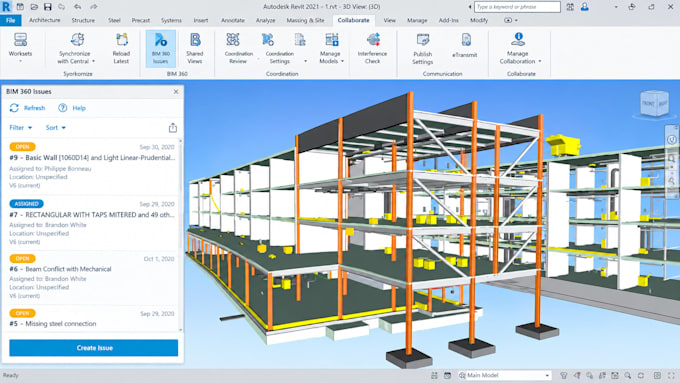The width and height of the screenshot is (680, 383).
Task: Open issue #9 Basic Wall
Action: coord(92,166)
